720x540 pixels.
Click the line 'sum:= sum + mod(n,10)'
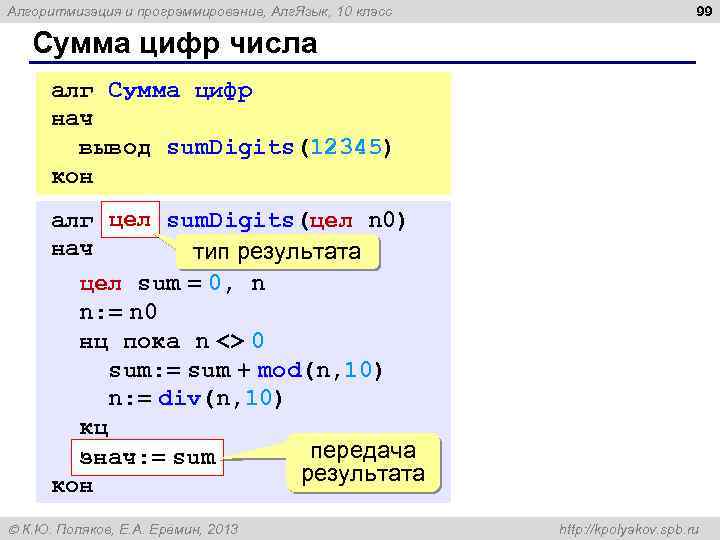[245, 370]
